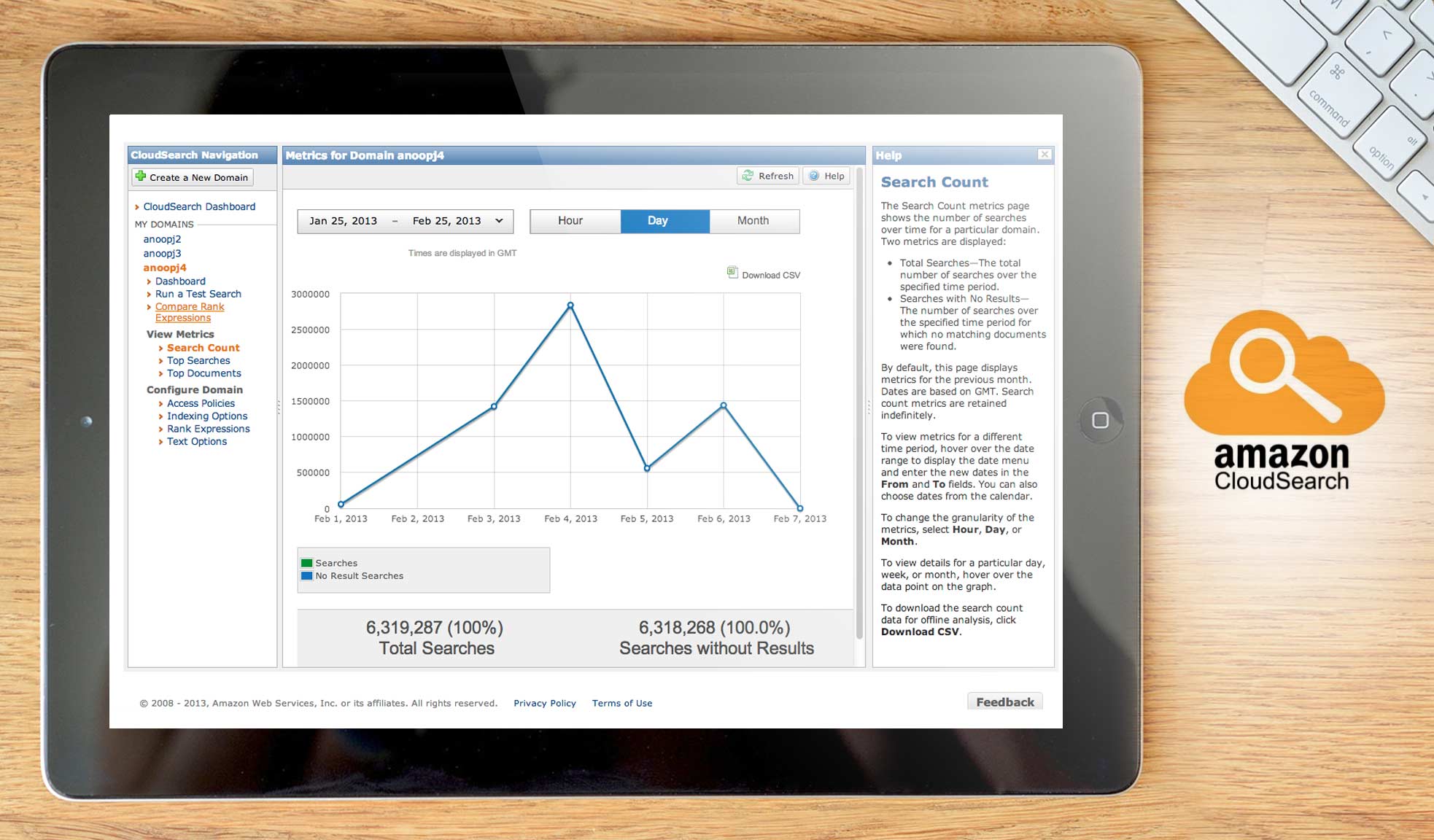Click the Refresh icon above the metrics chart
The height and width of the screenshot is (840, 1434).
(747, 175)
